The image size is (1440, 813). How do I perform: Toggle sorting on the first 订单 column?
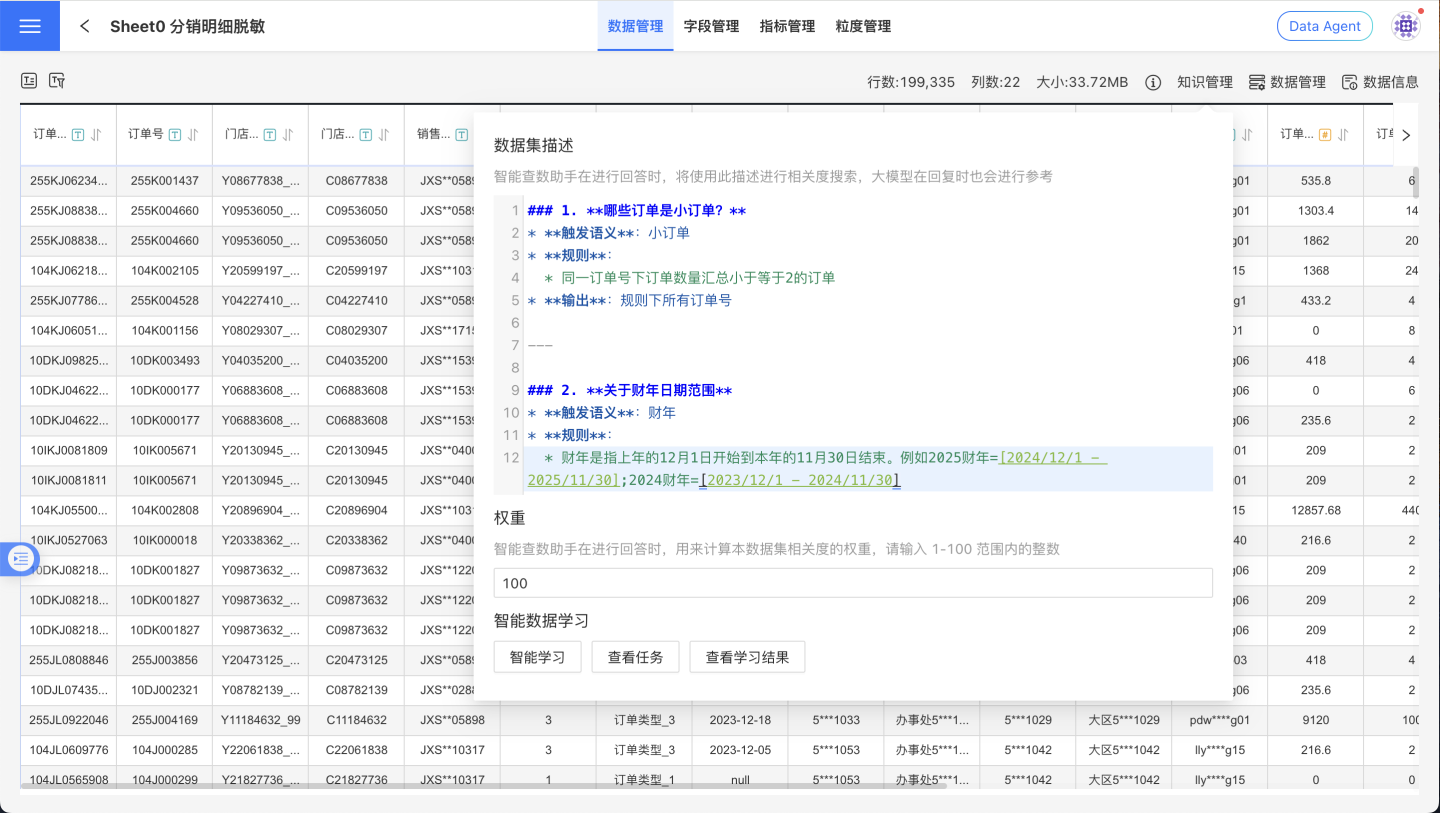point(97,134)
